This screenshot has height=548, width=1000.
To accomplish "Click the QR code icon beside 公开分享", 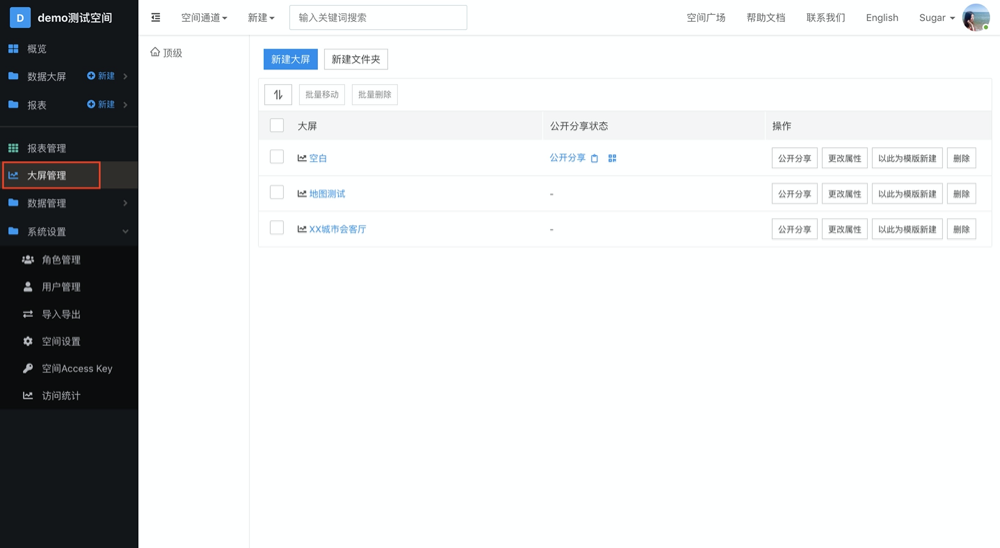I will click(x=612, y=158).
